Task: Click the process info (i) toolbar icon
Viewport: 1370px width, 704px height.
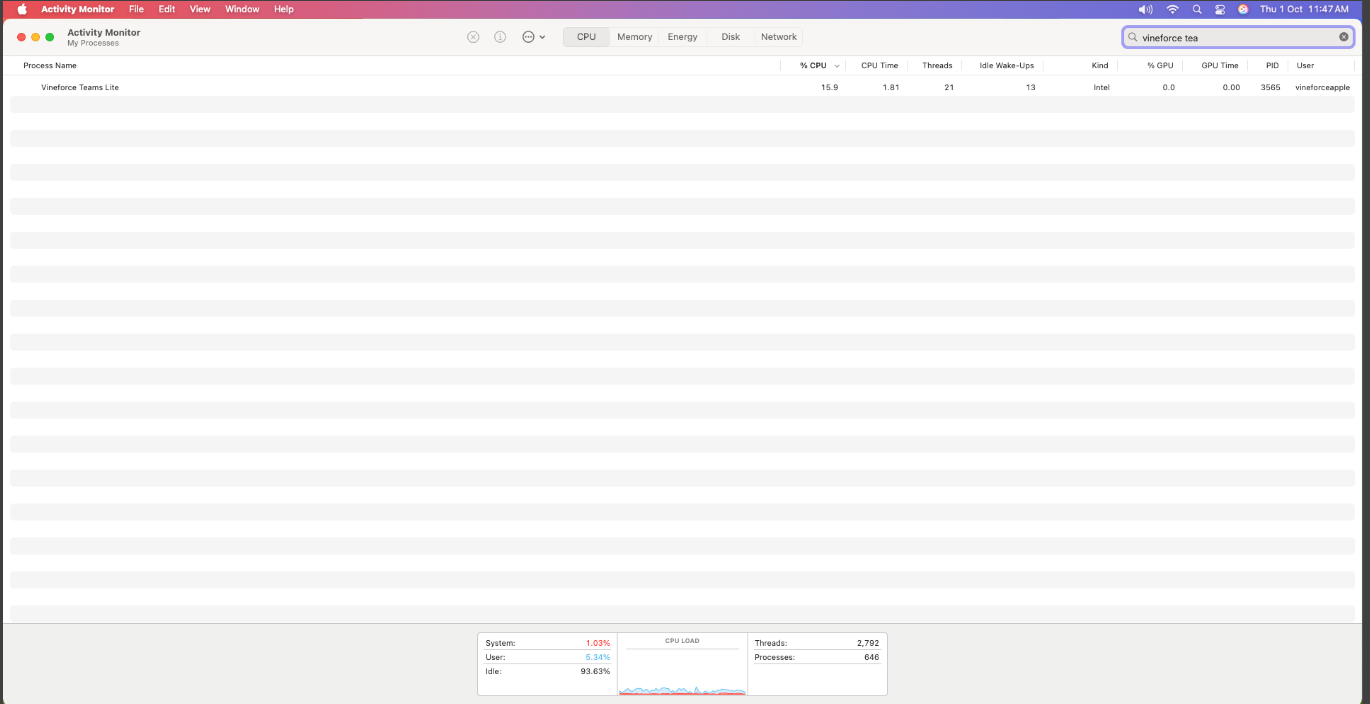Action: tap(500, 37)
